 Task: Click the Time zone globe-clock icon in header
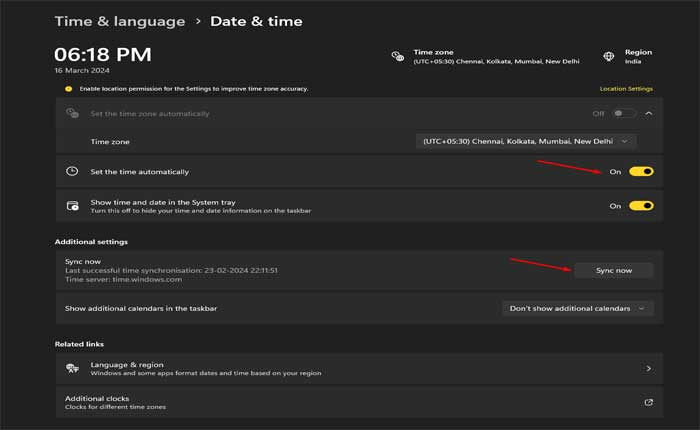click(x=398, y=57)
